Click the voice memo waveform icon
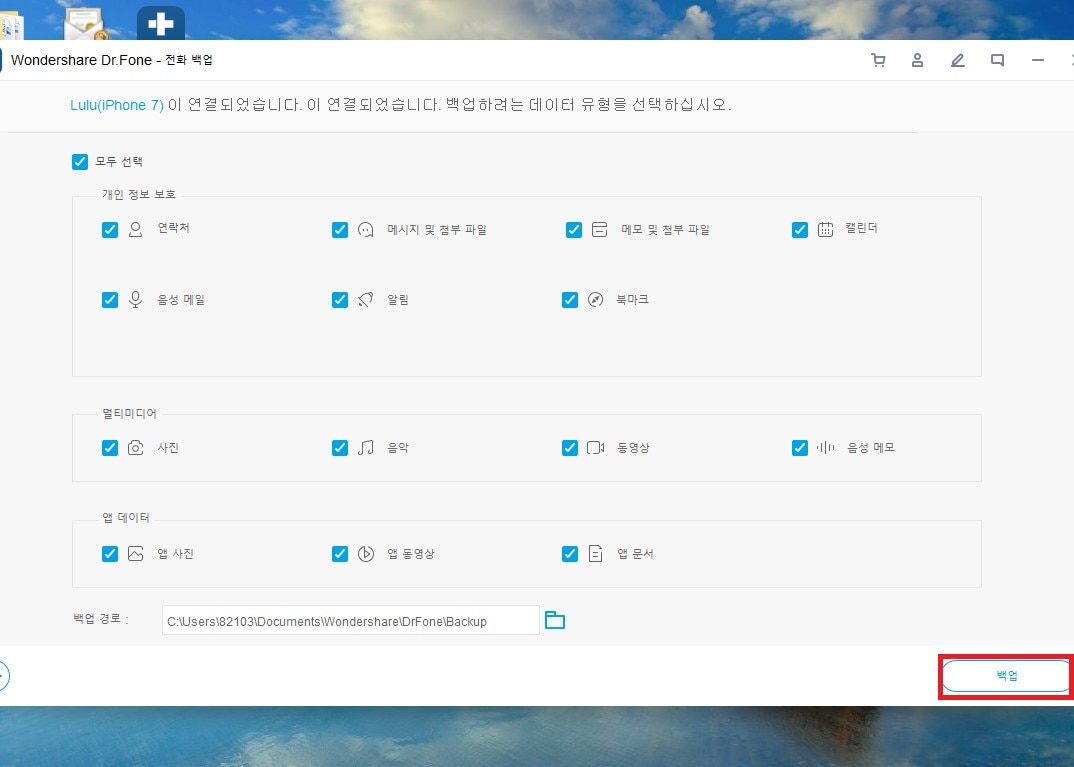This screenshot has height=767, width=1074. click(825, 447)
